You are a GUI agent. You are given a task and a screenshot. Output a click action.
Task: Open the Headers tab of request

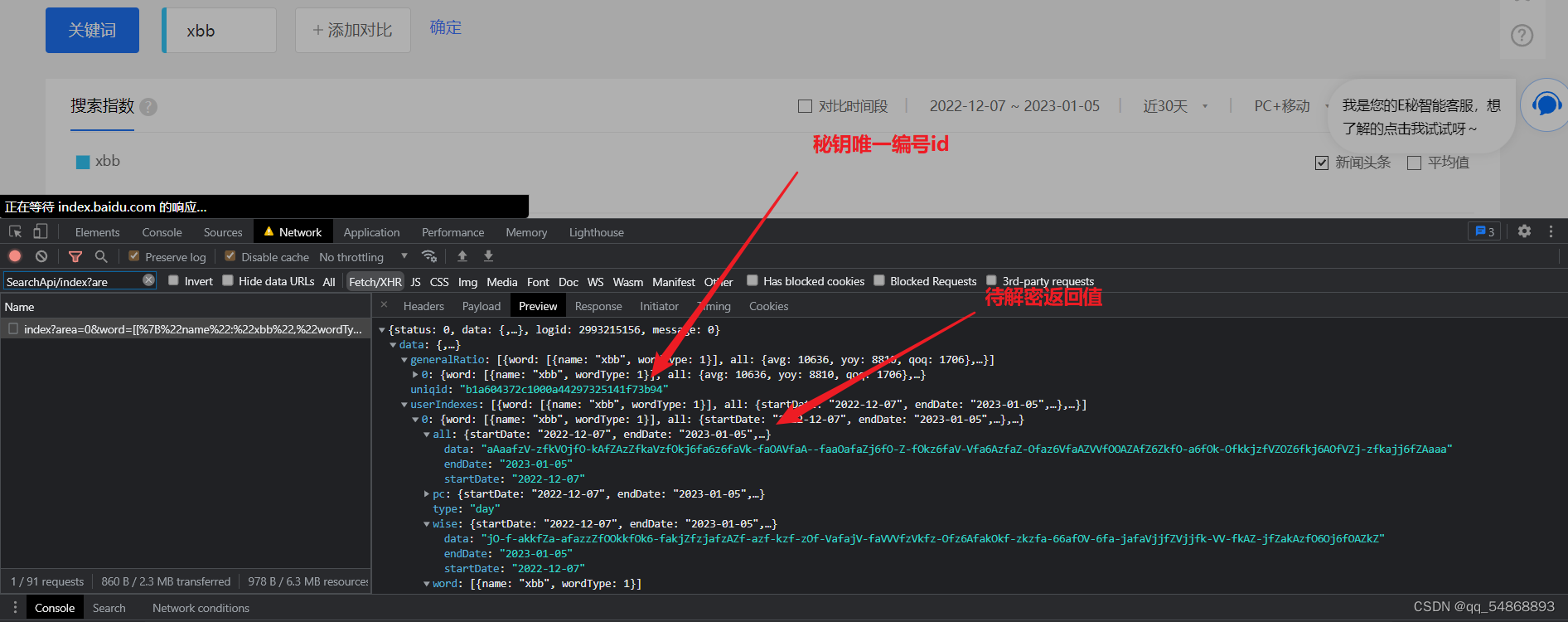pos(423,306)
